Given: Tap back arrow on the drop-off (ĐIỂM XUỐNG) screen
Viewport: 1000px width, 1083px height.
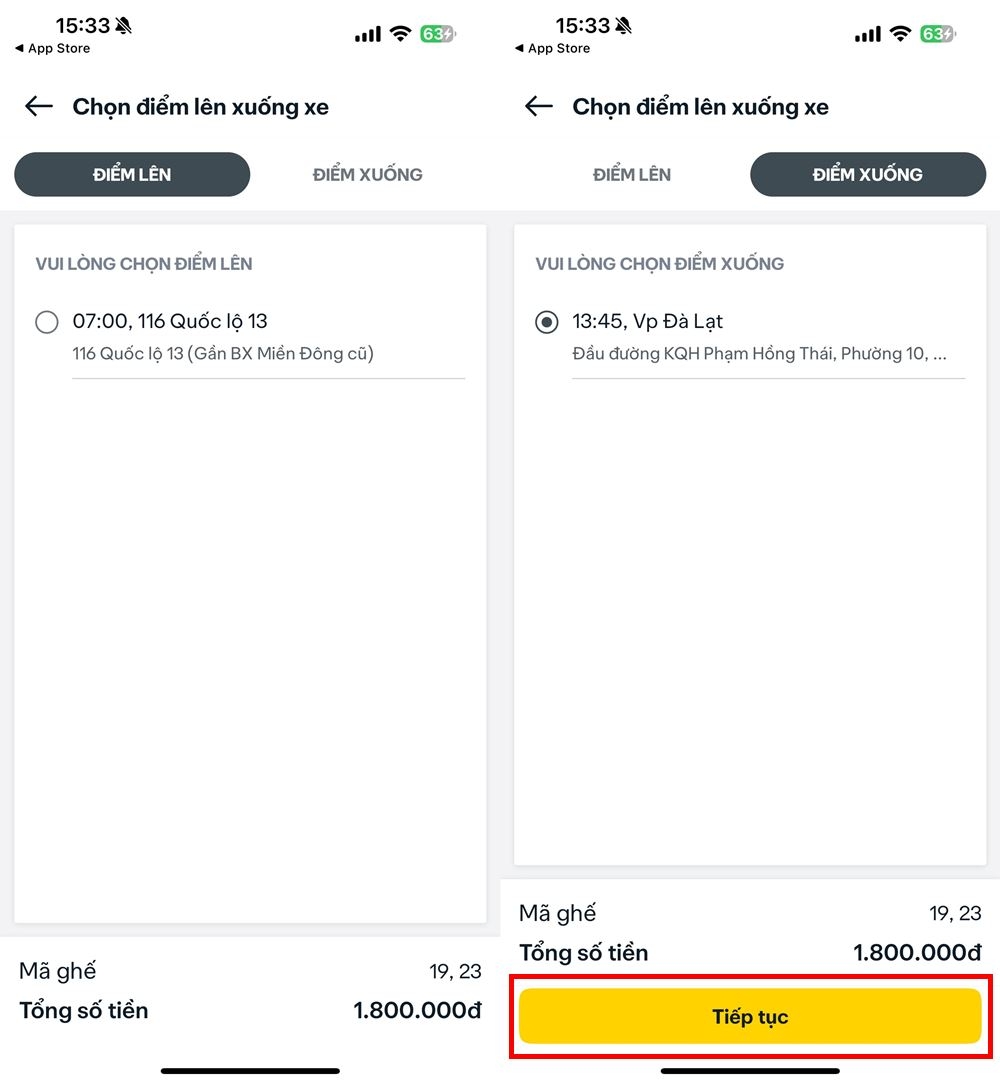Looking at the screenshot, I should coord(539,107).
